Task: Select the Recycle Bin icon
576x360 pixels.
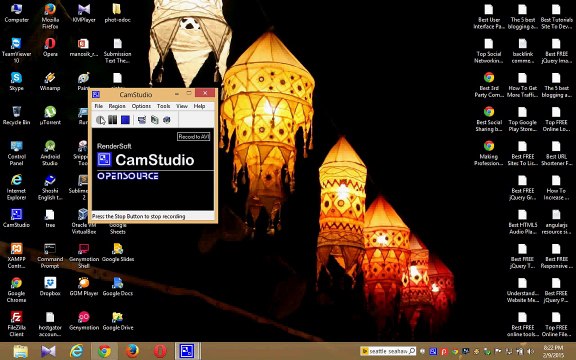Action: pos(17,116)
